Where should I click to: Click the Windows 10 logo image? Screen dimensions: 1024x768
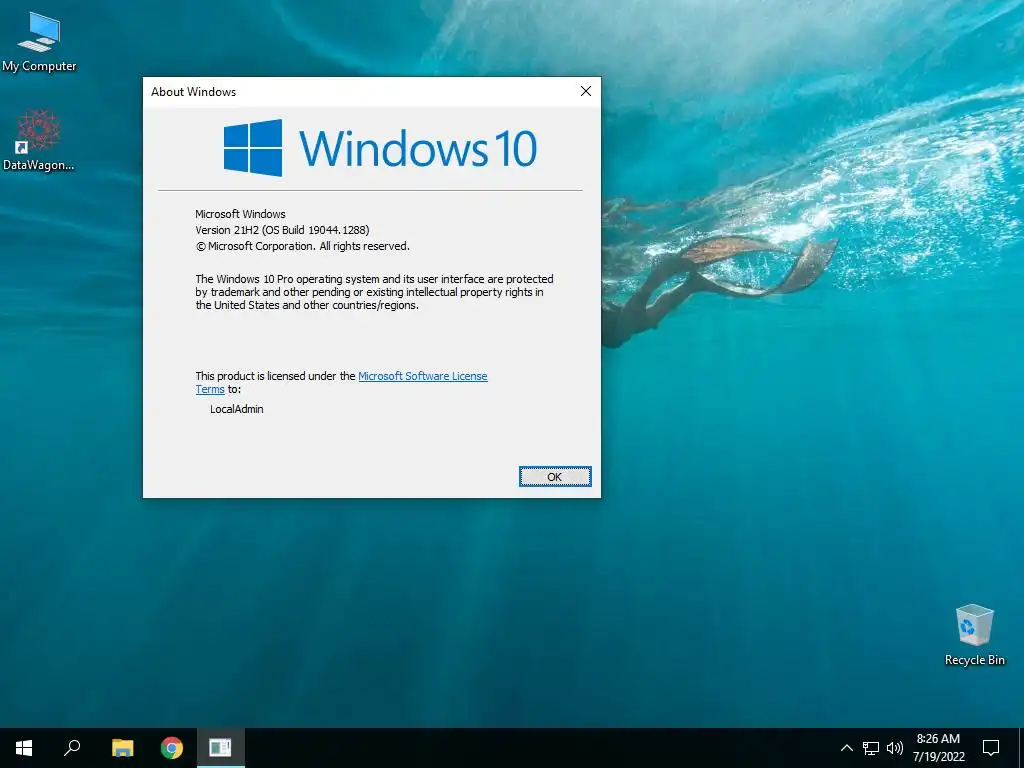(x=380, y=148)
